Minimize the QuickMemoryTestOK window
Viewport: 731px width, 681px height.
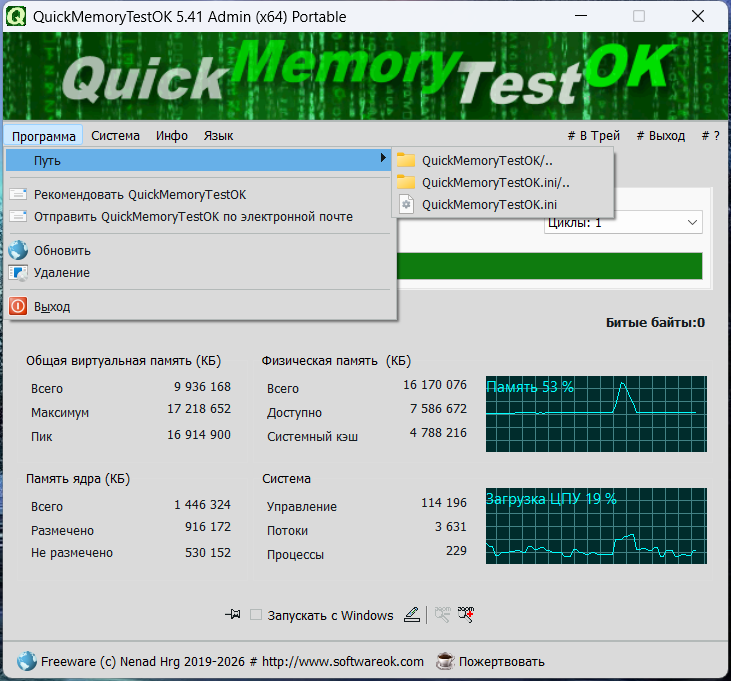[581, 16]
